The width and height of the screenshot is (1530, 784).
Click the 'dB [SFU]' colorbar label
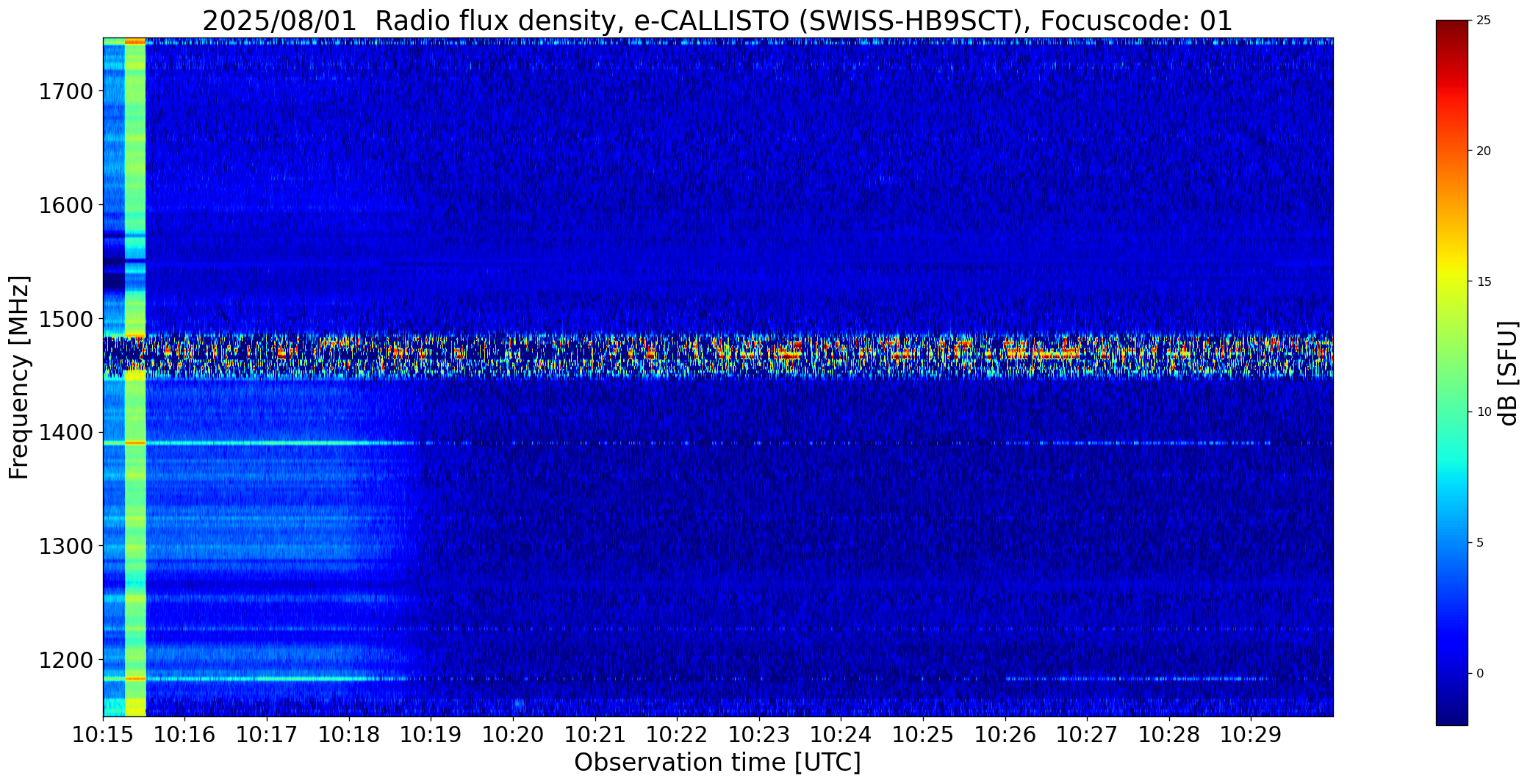(1508, 373)
